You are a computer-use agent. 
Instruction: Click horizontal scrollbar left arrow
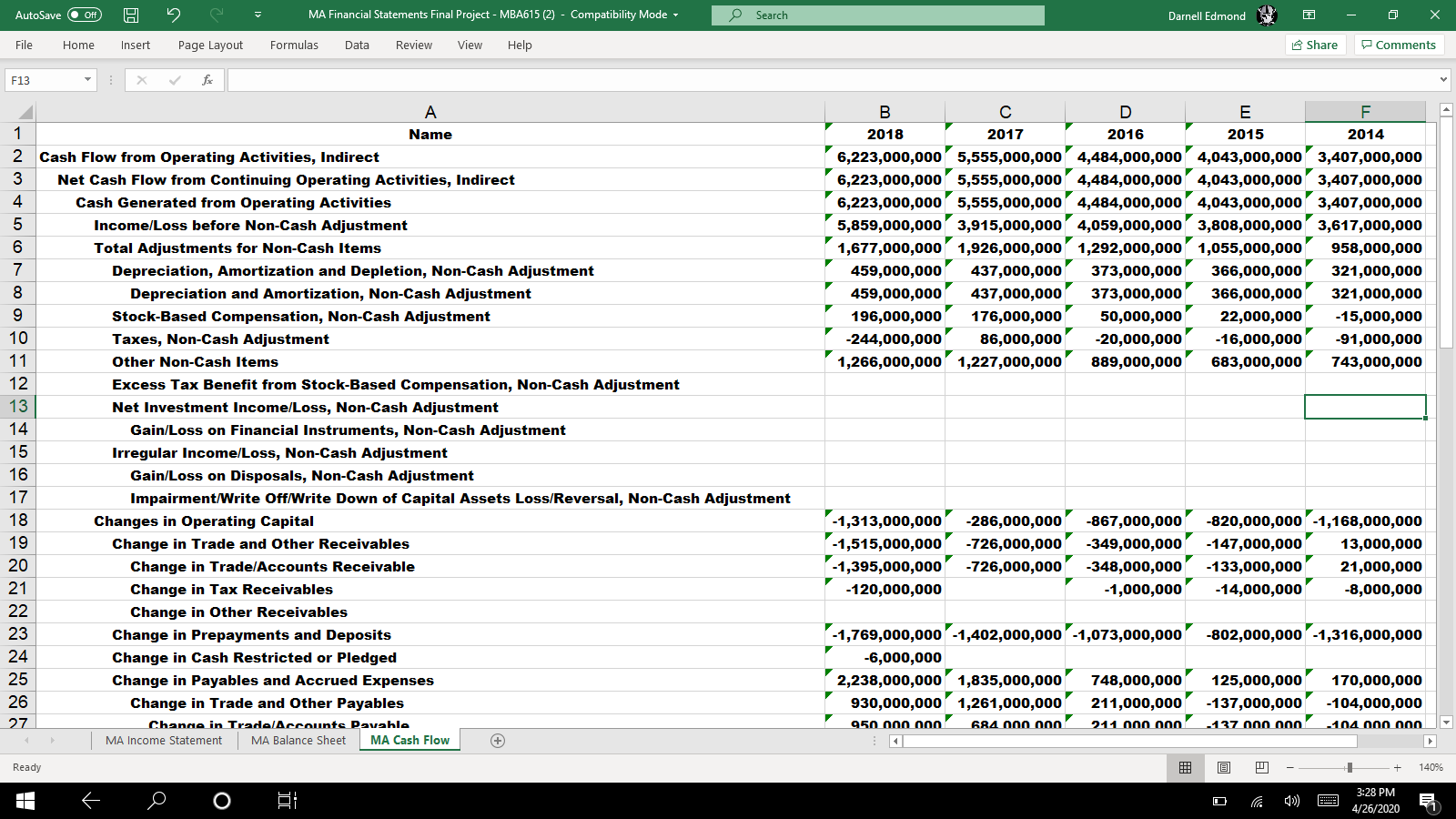[895, 741]
